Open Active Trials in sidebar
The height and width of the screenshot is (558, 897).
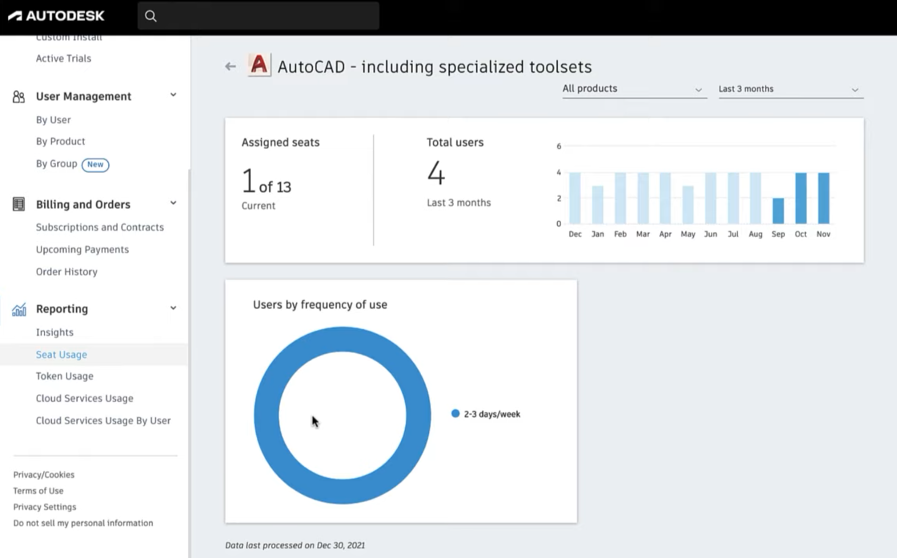[x=63, y=58]
